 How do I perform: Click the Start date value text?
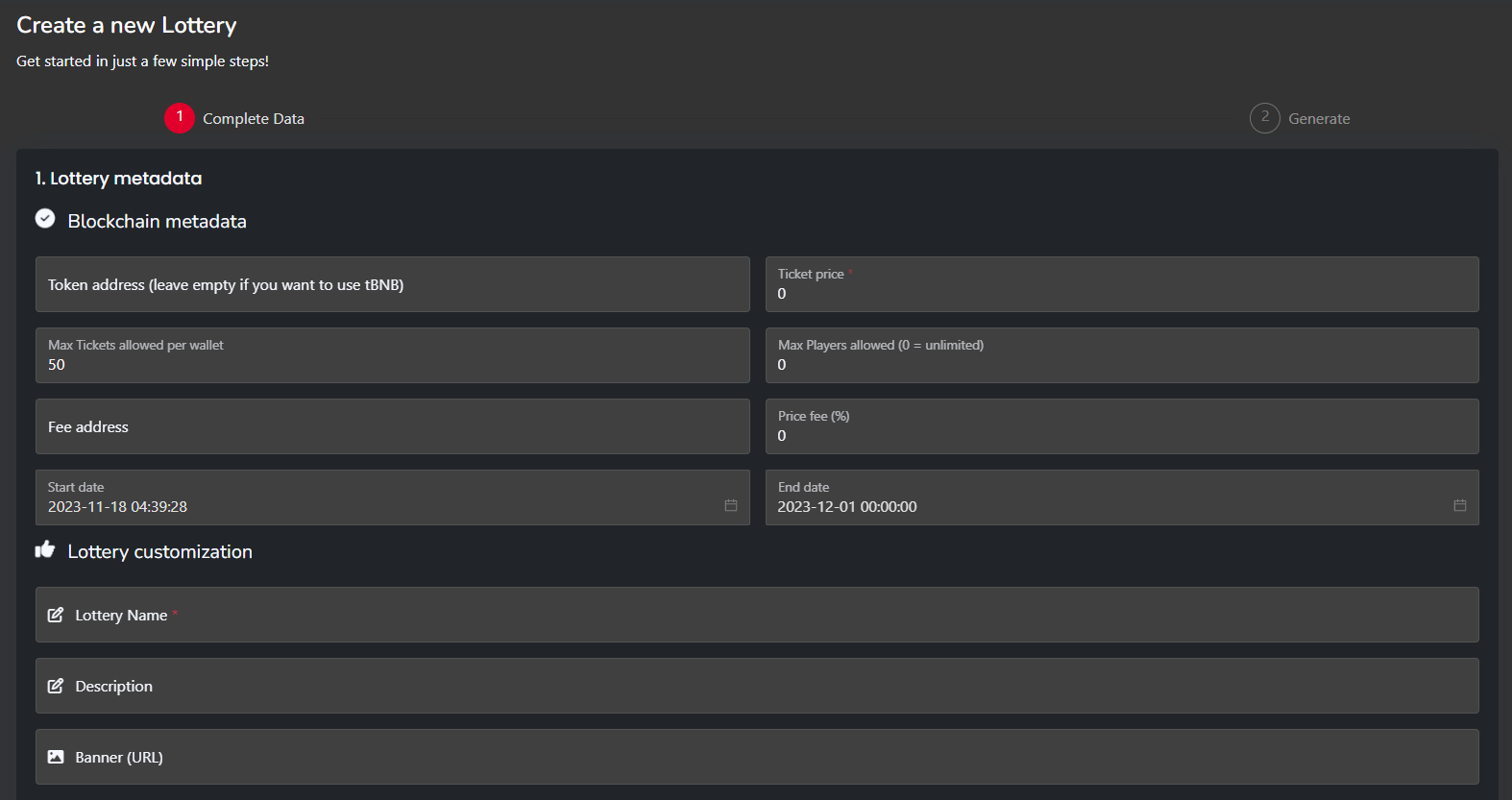(x=118, y=507)
